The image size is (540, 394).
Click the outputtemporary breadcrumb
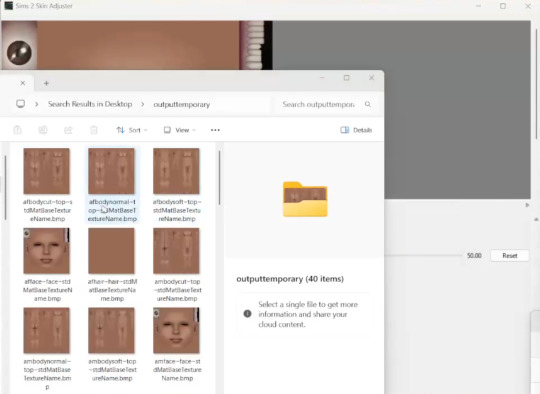(181, 104)
